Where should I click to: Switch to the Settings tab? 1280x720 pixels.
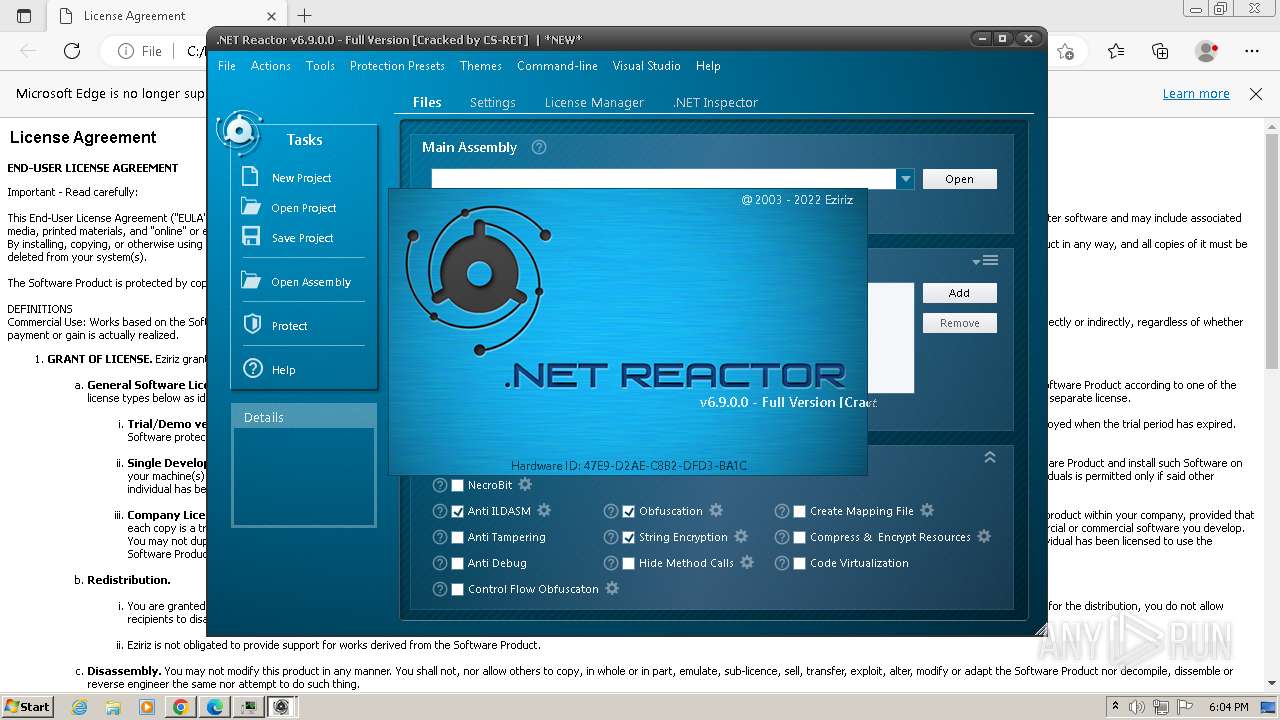(493, 102)
